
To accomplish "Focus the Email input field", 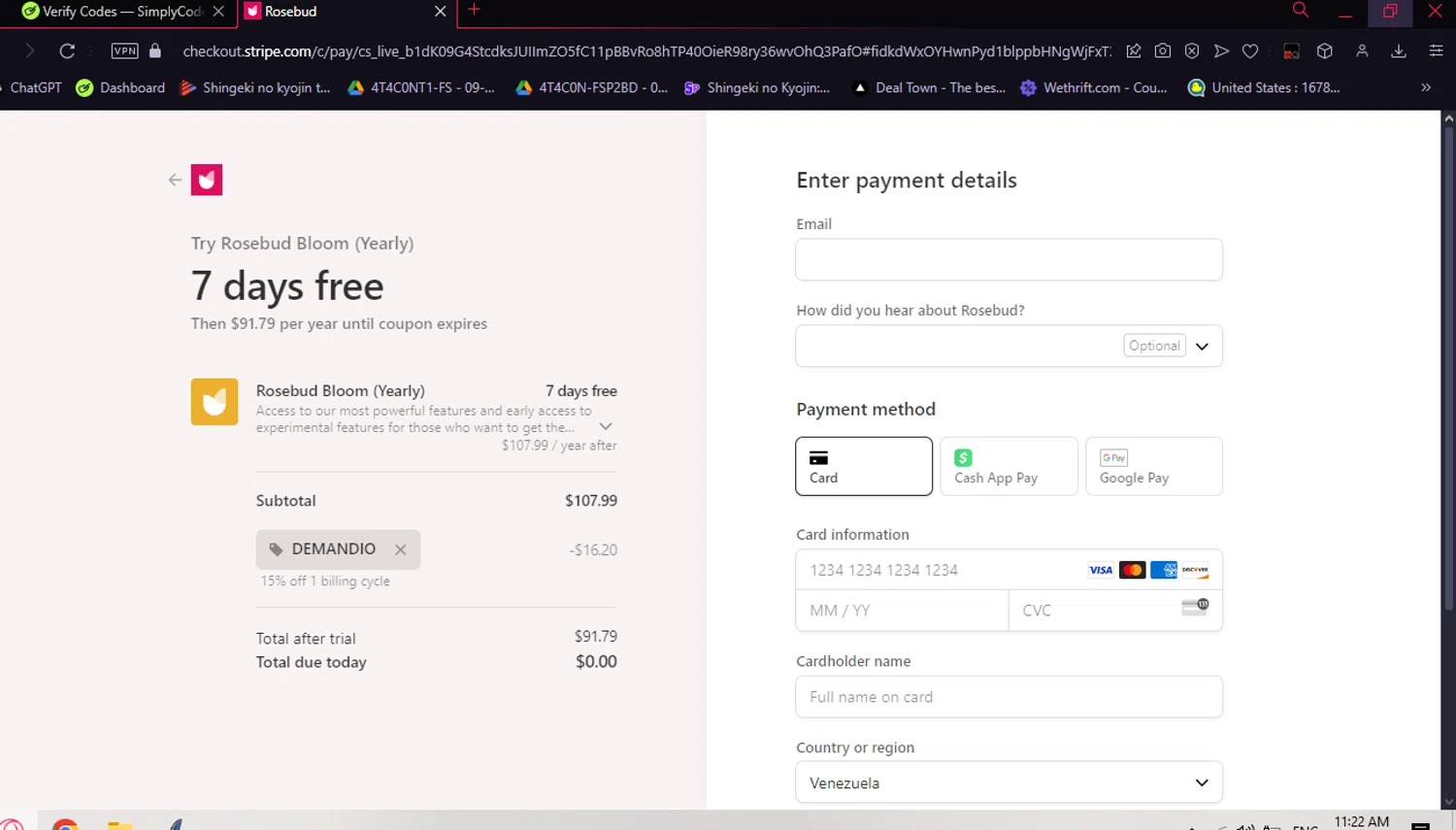I will [1009, 259].
